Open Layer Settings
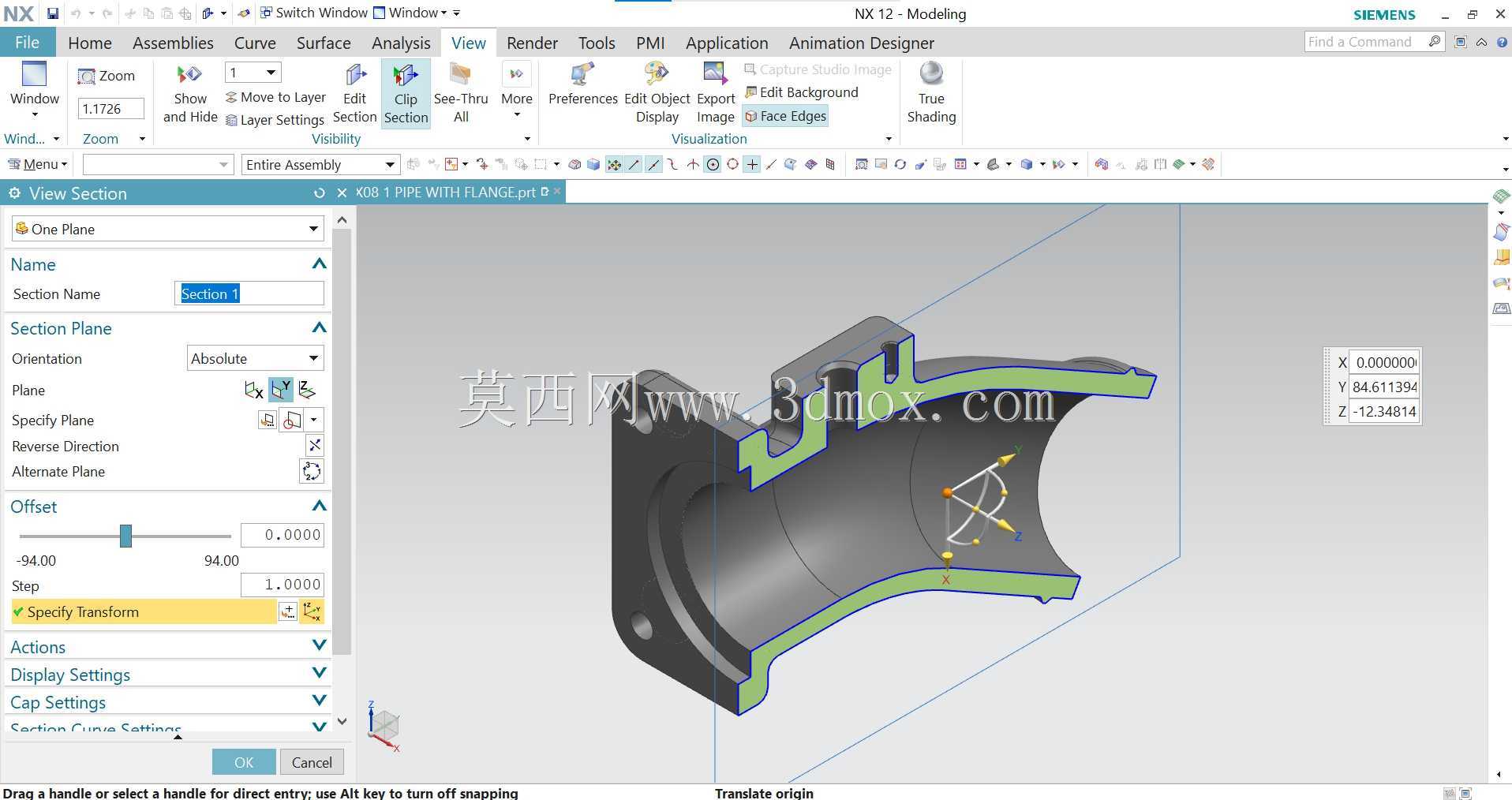Image resolution: width=1512 pixels, height=800 pixels. coord(275,120)
